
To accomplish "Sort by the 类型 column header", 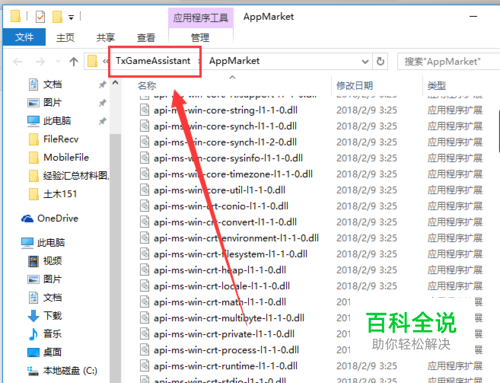I will pos(437,86).
